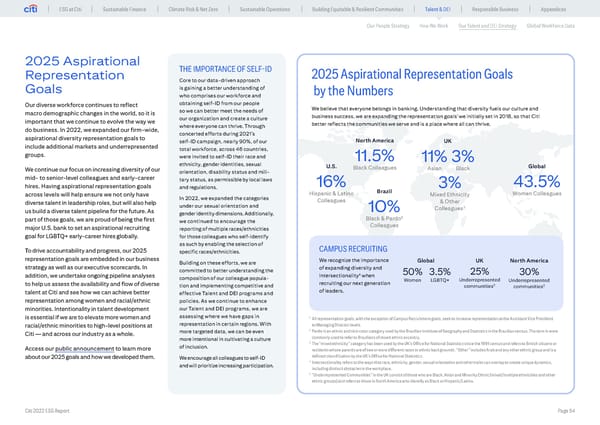600x425 pixels.
Task: Click the Citi logo in header
Action: coord(19,9)
